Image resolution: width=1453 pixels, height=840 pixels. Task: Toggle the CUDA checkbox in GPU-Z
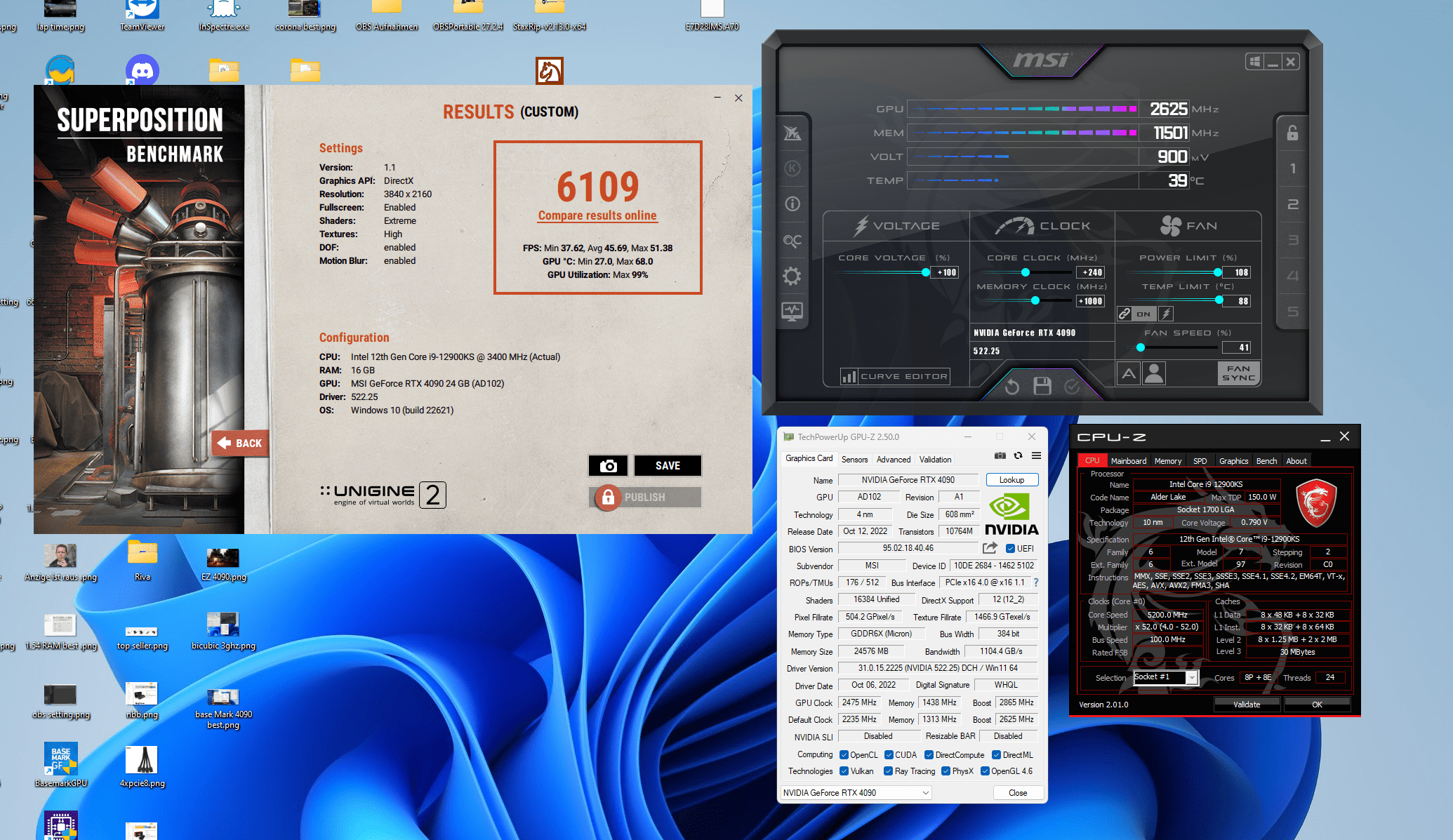point(889,755)
